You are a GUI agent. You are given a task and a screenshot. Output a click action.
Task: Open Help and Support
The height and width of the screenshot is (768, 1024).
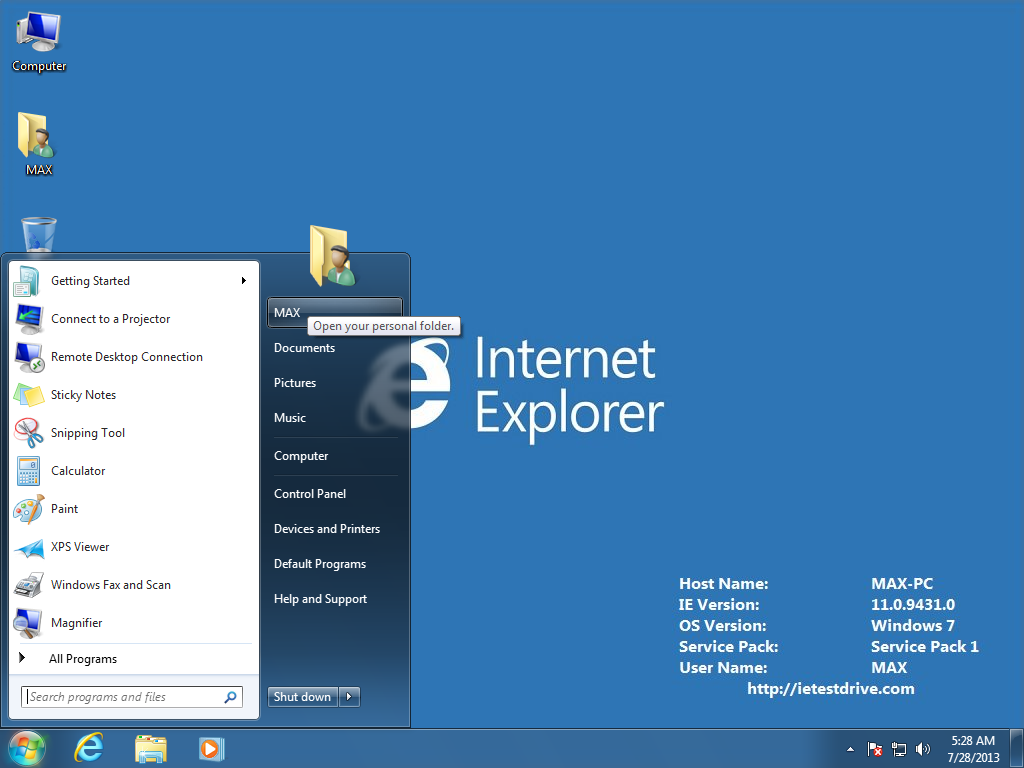(320, 599)
